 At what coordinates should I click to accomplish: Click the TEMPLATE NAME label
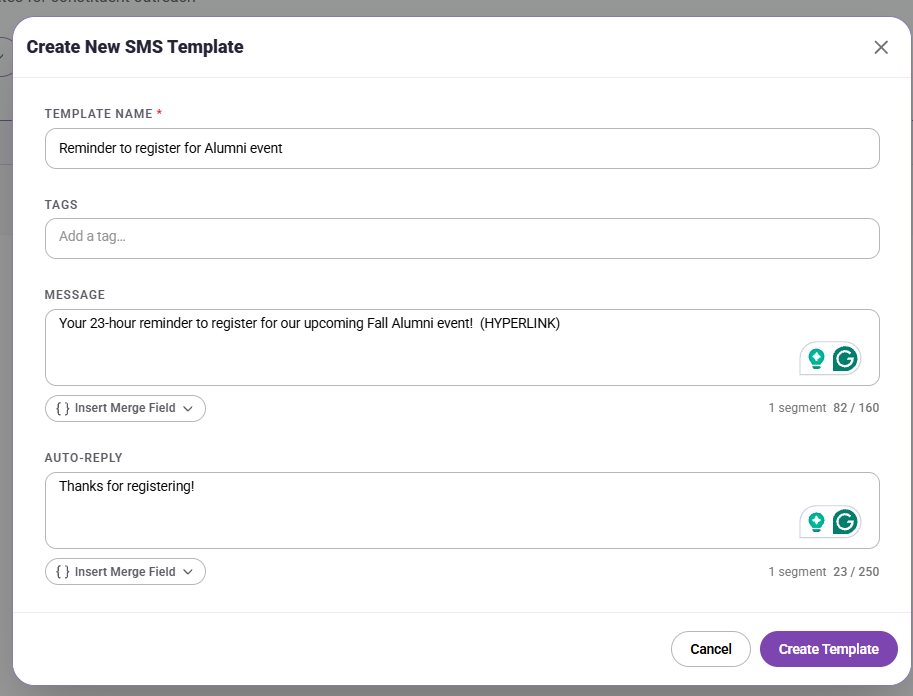[98, 114]
